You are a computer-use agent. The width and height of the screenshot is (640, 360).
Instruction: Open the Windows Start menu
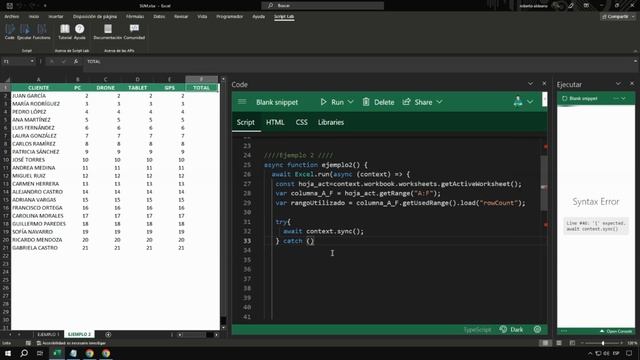(x=8, y=353)
